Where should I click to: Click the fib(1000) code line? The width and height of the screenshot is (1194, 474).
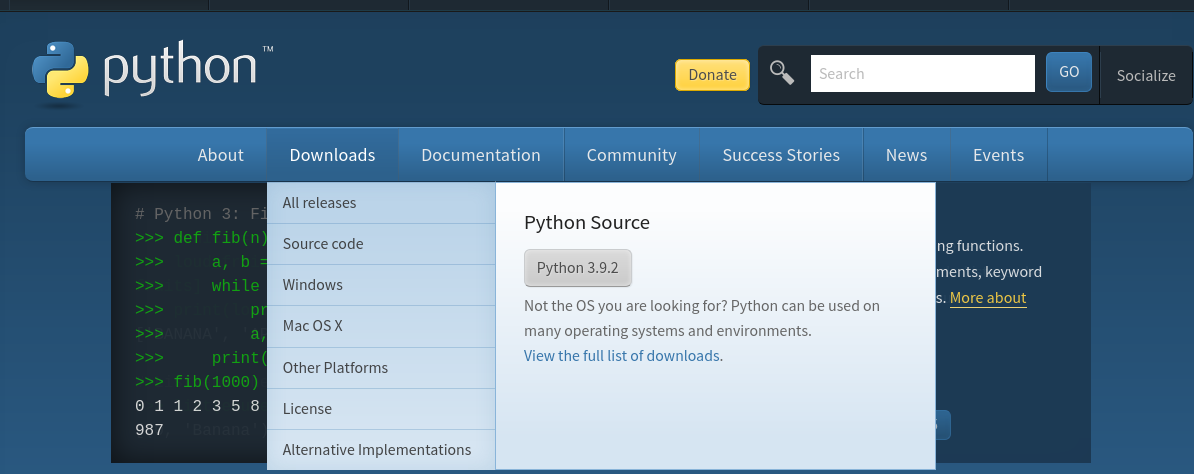click(x=198, y=382)
